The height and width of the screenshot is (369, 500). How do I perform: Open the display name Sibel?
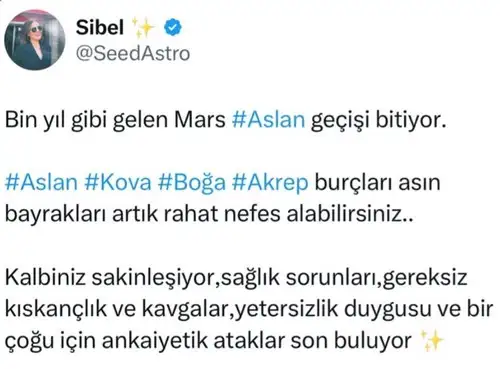pos(100,27)
